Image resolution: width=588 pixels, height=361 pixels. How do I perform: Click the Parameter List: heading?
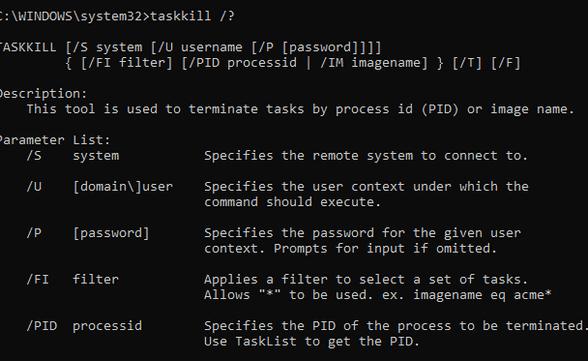tap(55, 140)
